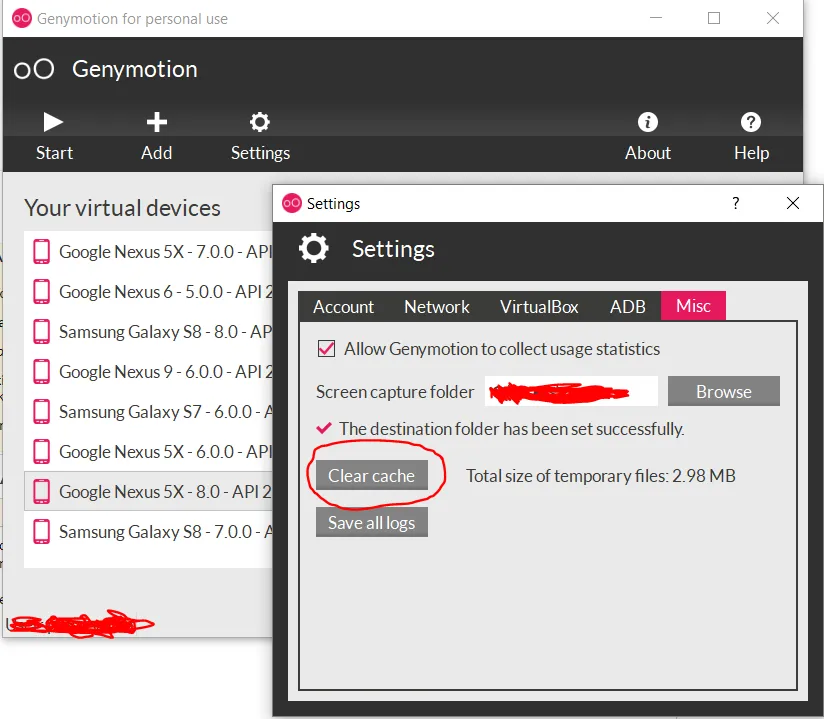Open the ADB tab

[627, 306]
